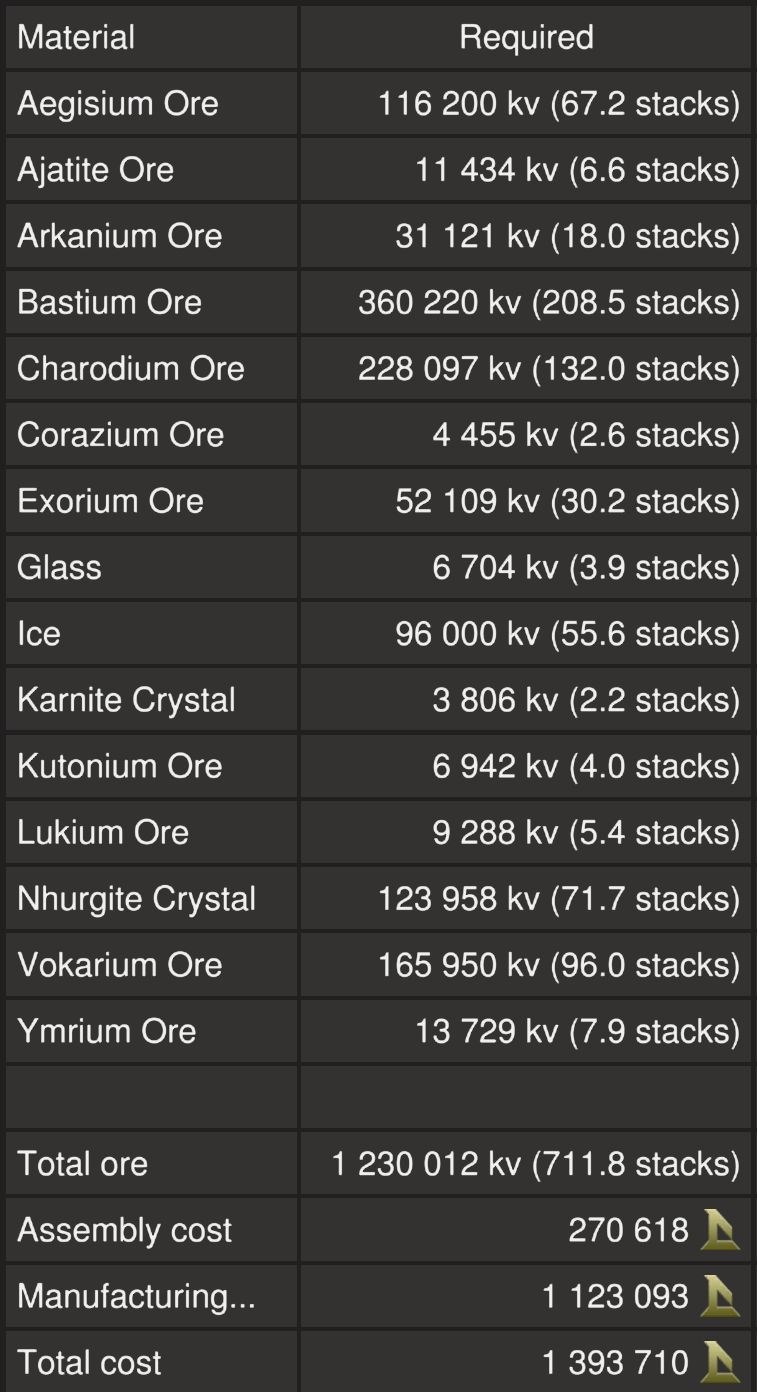Viewport: 757px width, 1392px height.
Task: Click the Charodium Ore required amount
Action: click(x=549, y=368)
